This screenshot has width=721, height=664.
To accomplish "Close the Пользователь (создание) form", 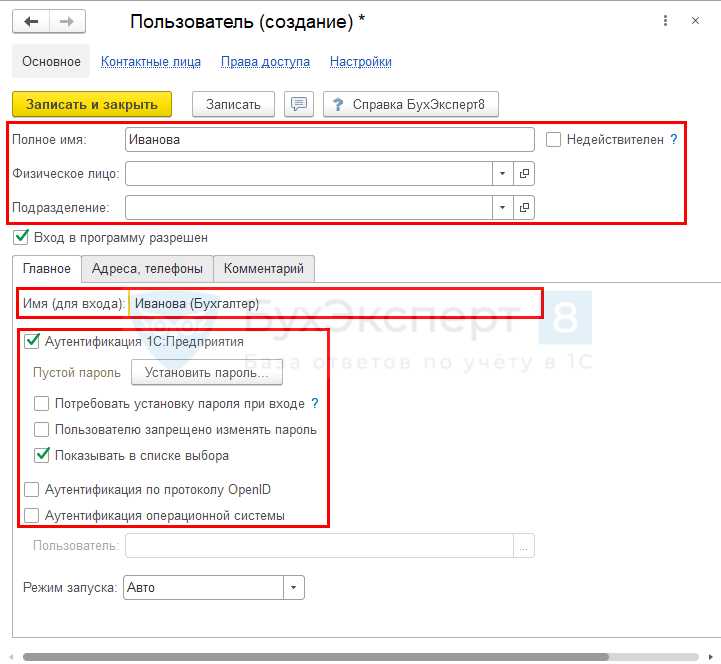I will point(695,21).
